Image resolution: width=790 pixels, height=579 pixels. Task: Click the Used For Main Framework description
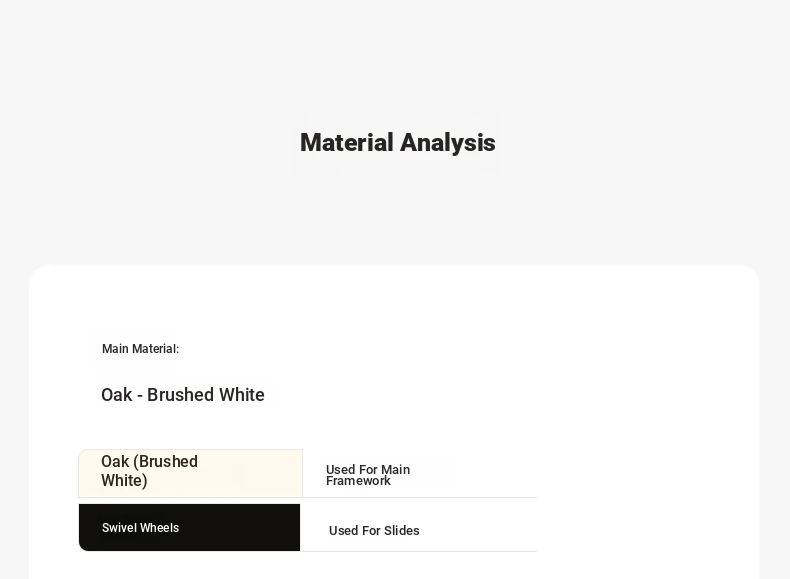click(368, 475)
